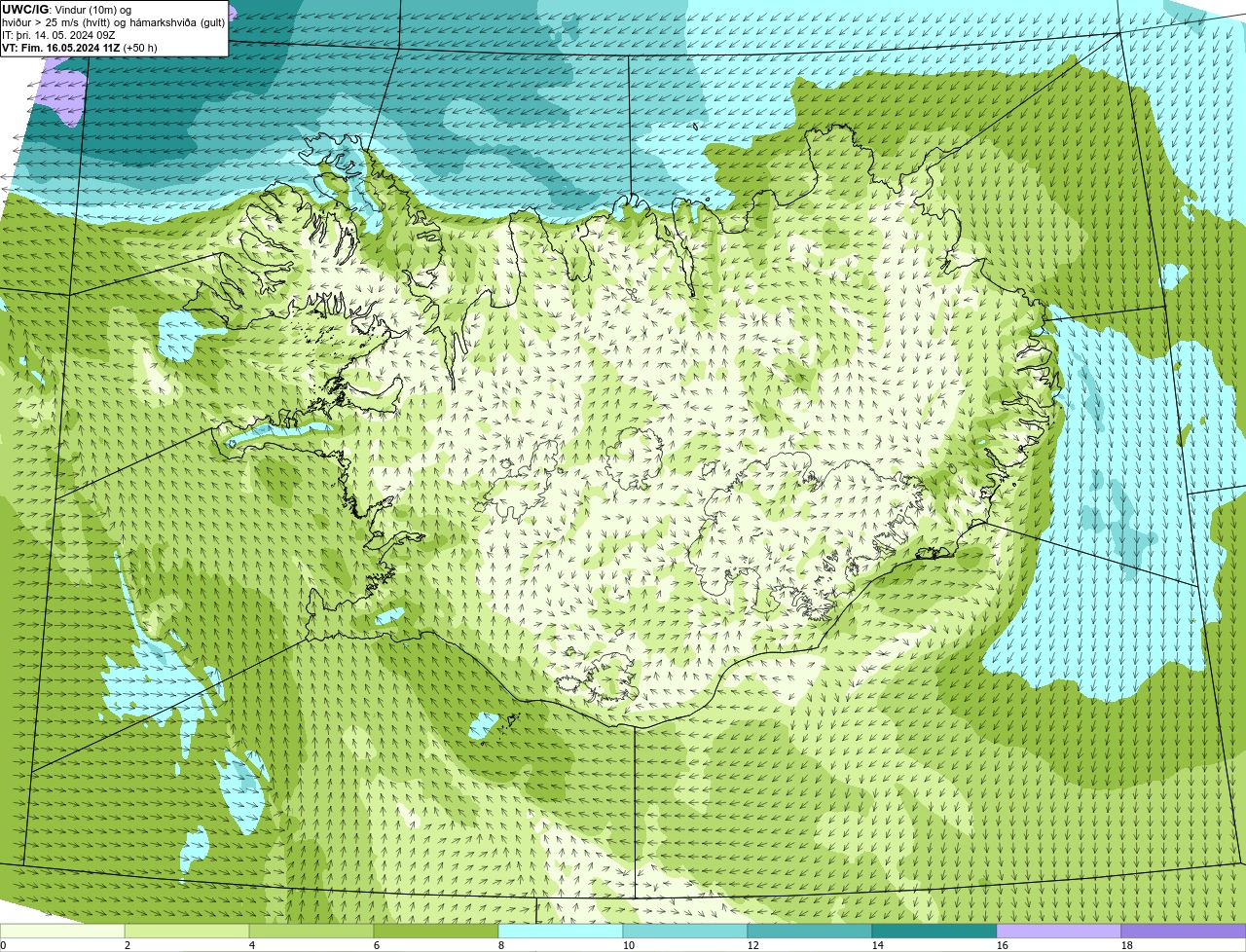The height and width of the screenshot is (952, 1246).
Task: Click the 16–18 lavender legend segment
Action: coord(1059,931)
